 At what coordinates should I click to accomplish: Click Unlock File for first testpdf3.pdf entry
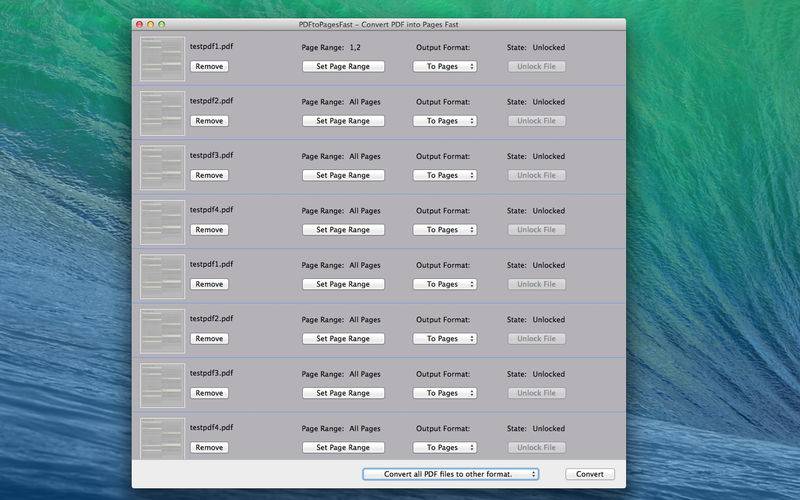(x=536, y=175)
